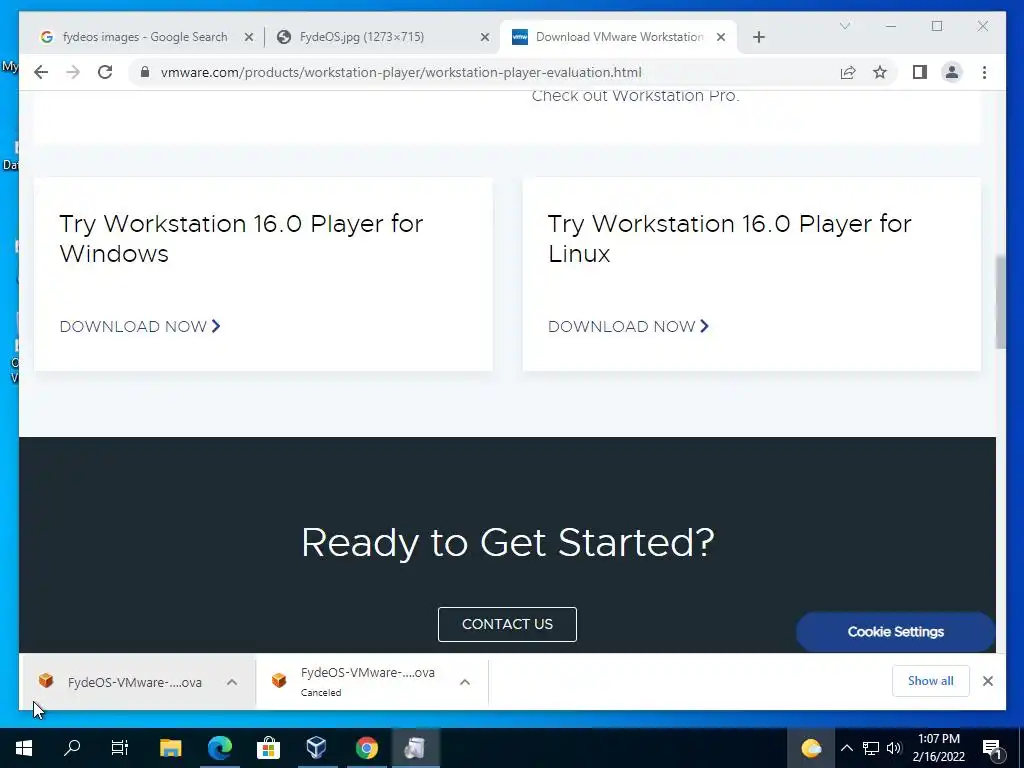Click the Contact Us button
Viewport: 1024px width, 768px height.
click(507, 624)
